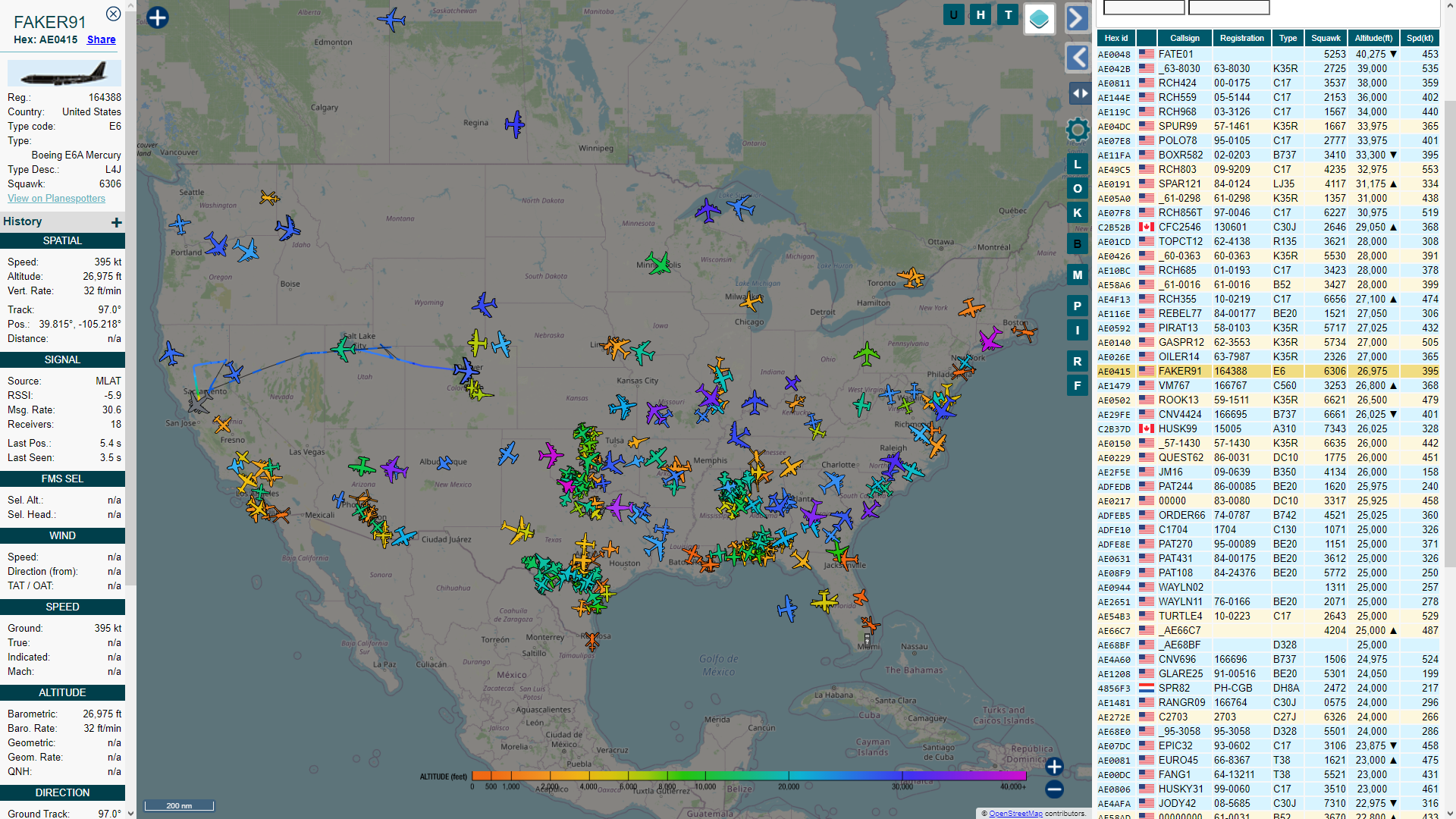Click the magenta aircraft icon near Boston

[x=990, y=338]
